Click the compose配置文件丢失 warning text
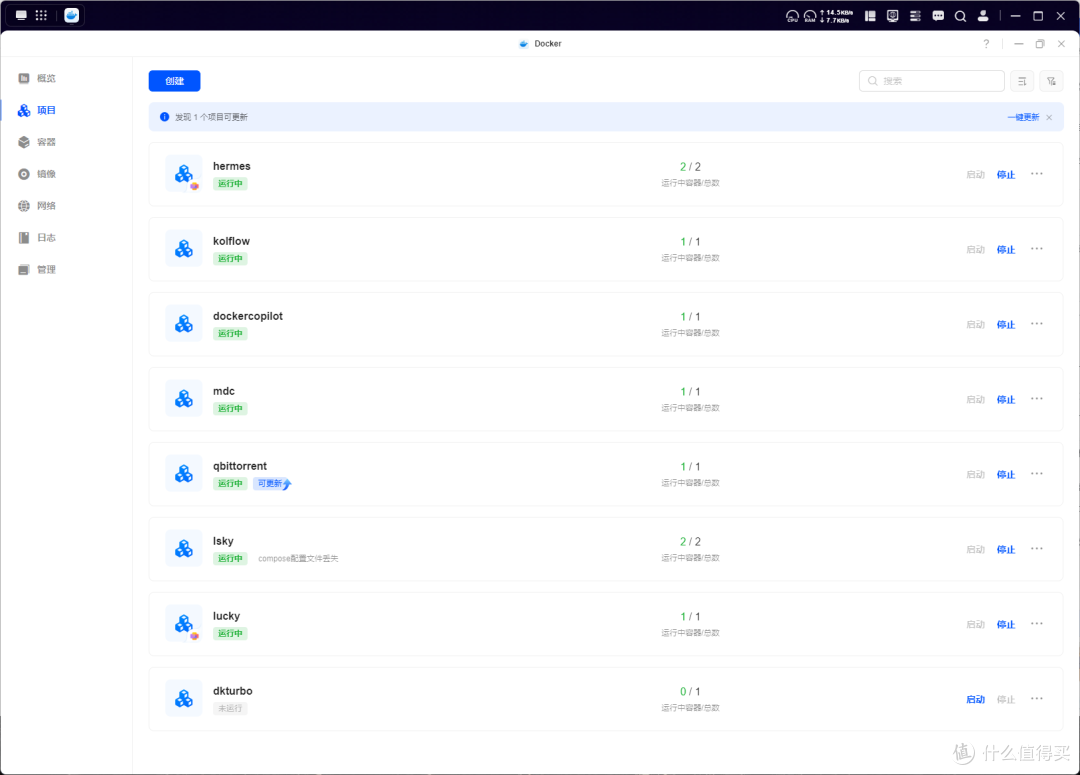Image resolution: width=1080 pixels, height=775 pixels. (x=298, y=559)
